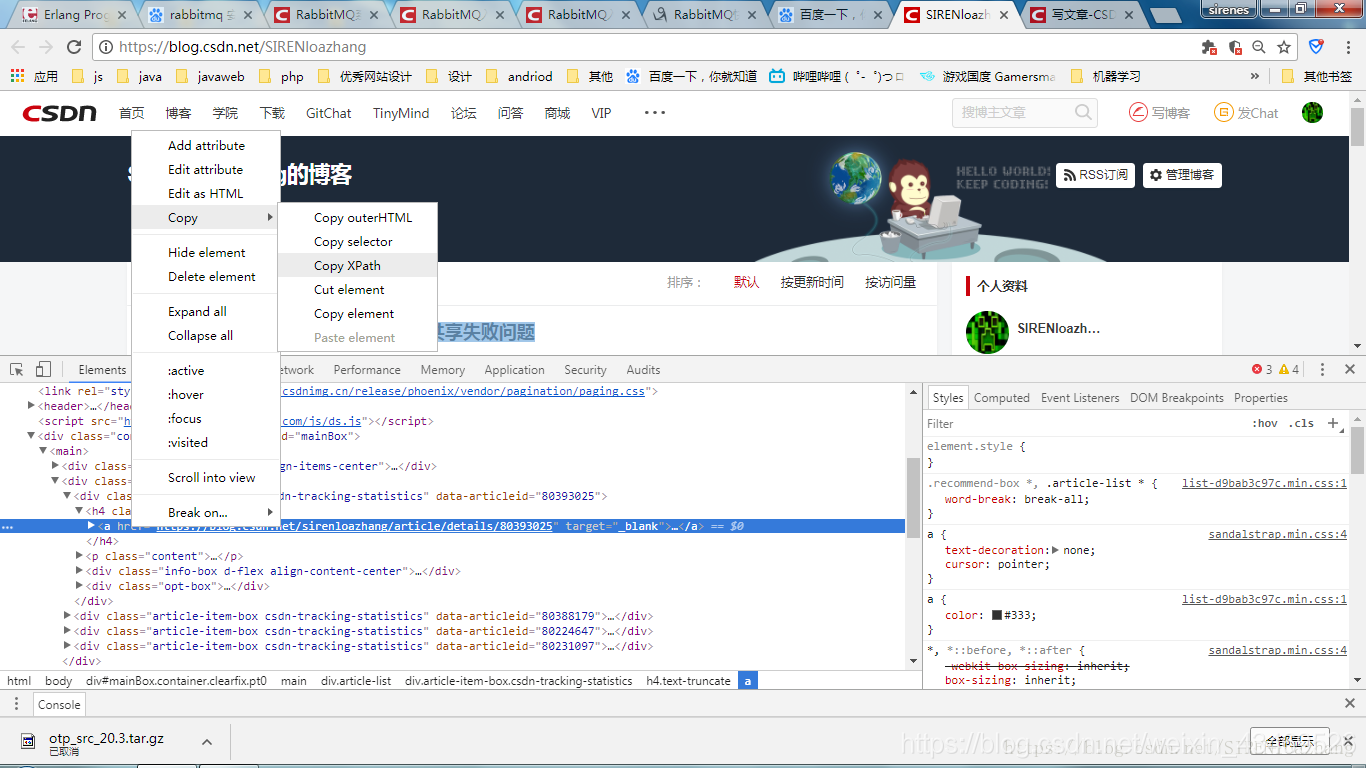Click the 发Chat icon
This screenshot has width=1366, height=768.
(1224, 113)
